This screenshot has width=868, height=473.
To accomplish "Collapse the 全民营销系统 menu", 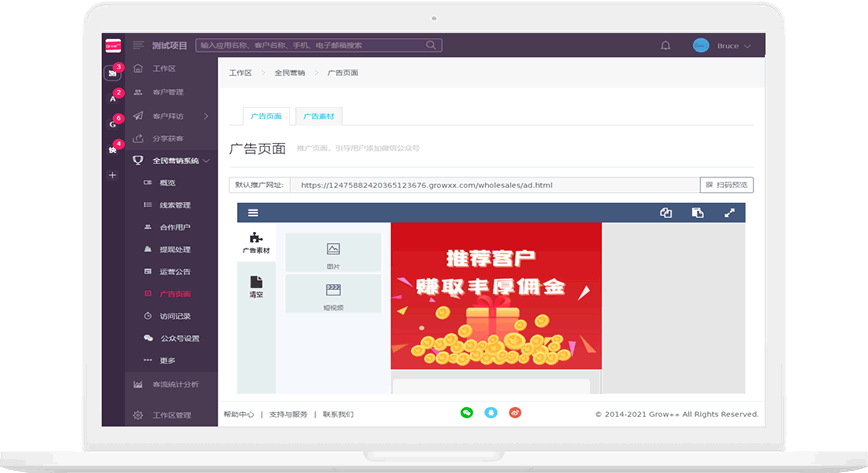I will tap(206, 160).
